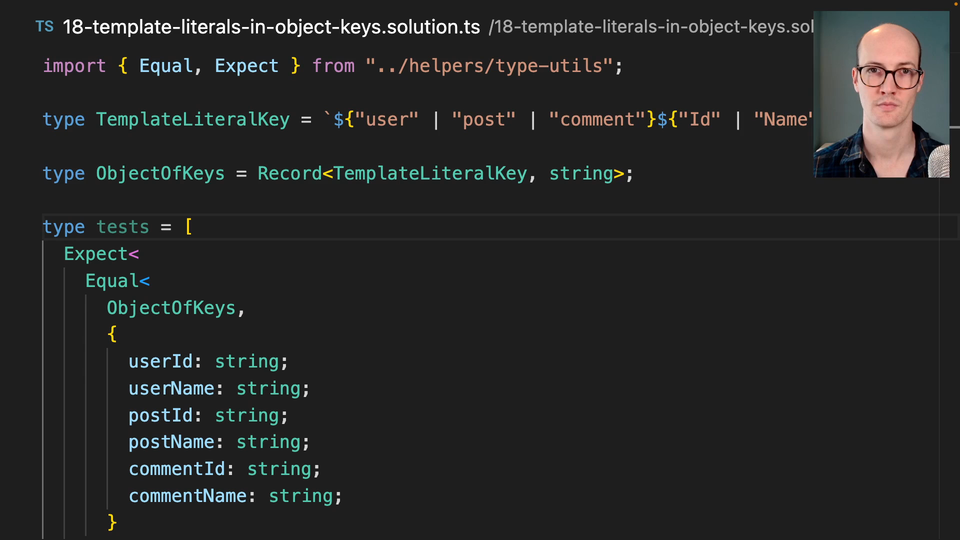Click the presenter webcam thumbnail
Screen dimensions: 960x540
(880, 95)
